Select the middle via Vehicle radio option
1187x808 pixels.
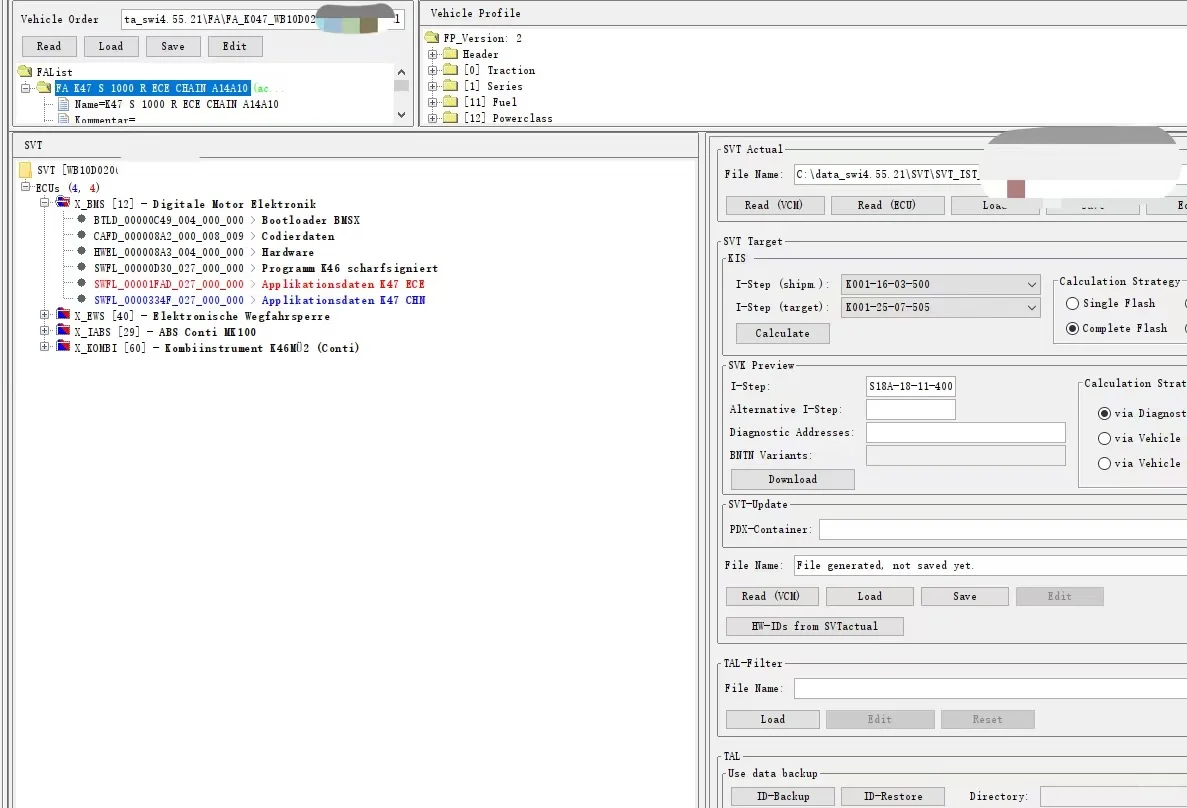point(1104,438)
